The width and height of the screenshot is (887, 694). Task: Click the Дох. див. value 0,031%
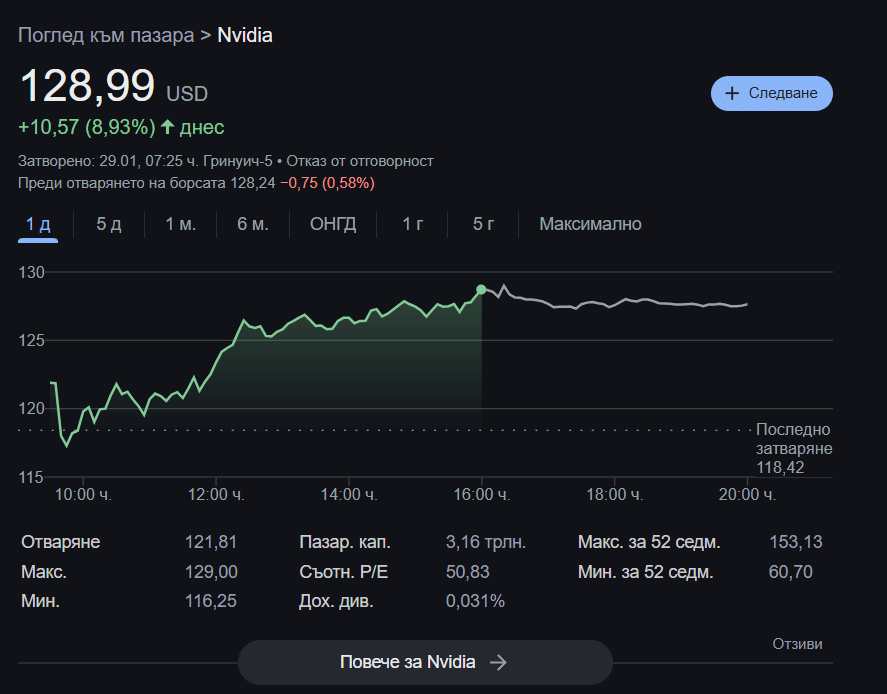pyautogui.click(x=475, y=601)
